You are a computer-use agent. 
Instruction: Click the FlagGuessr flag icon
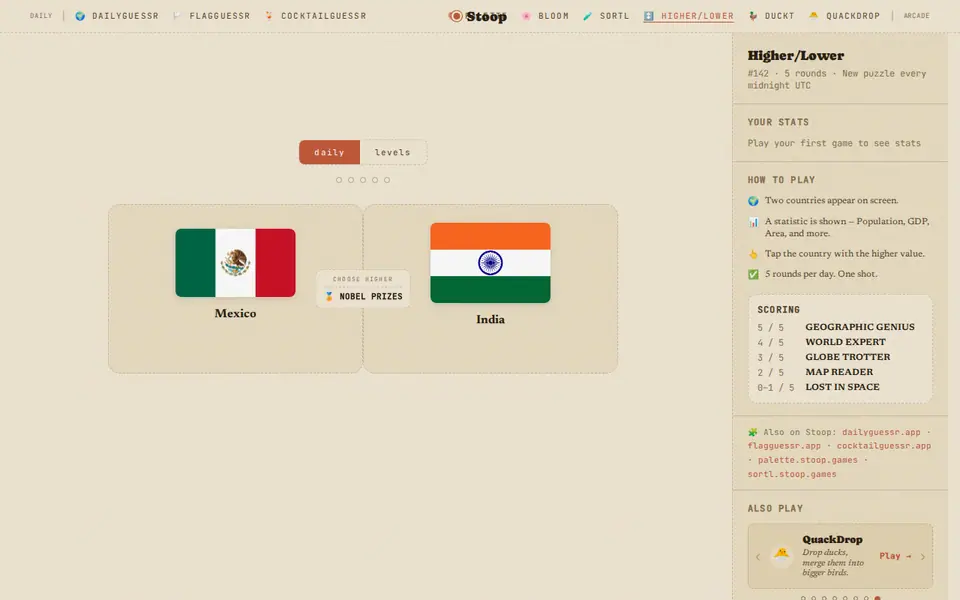(177, 16)
